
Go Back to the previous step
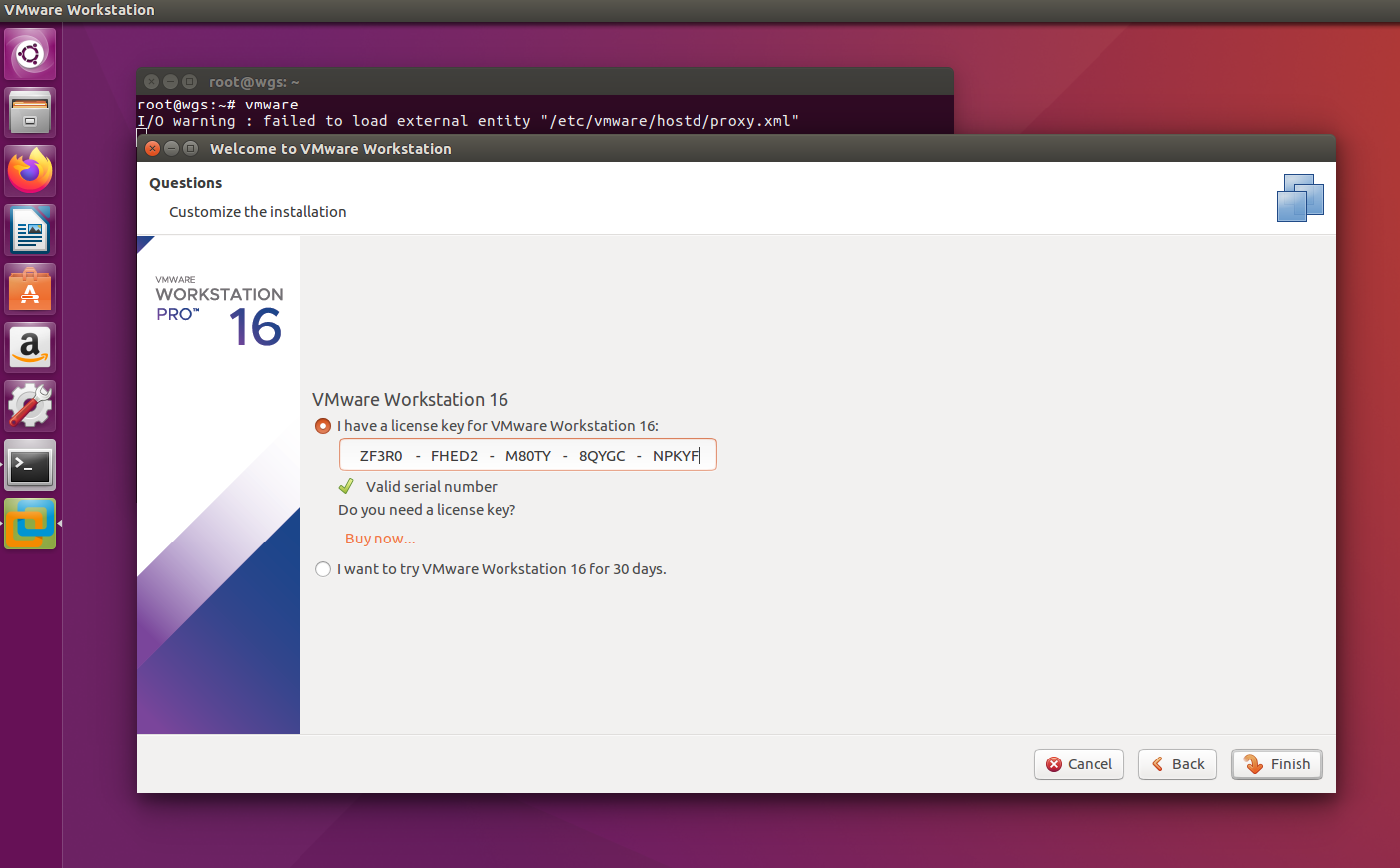pos(1178,764)
